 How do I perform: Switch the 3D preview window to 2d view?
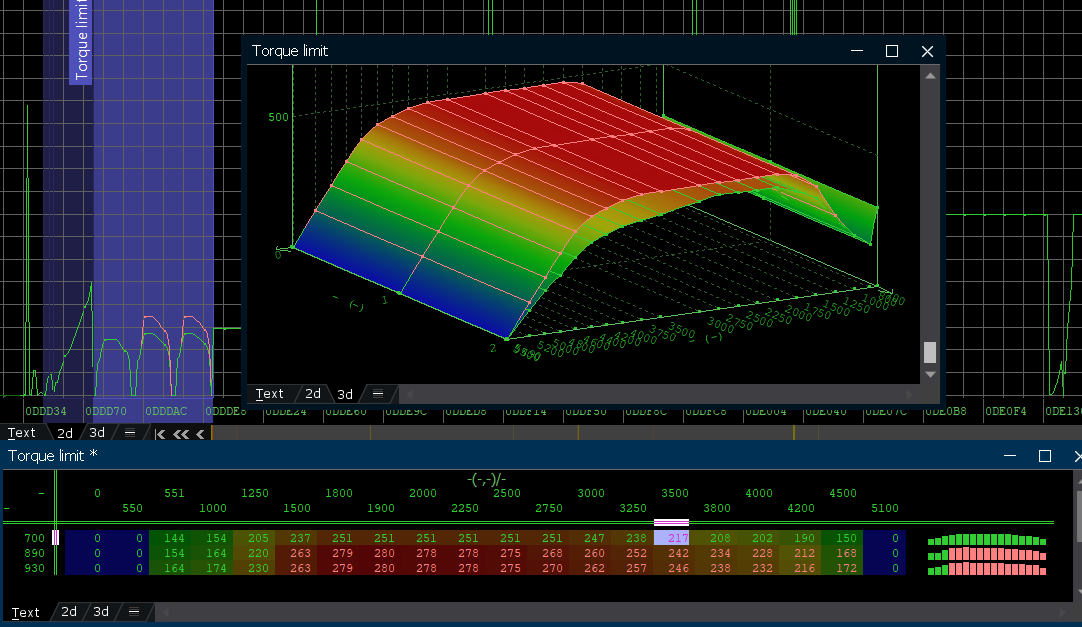tap(313, 394)
